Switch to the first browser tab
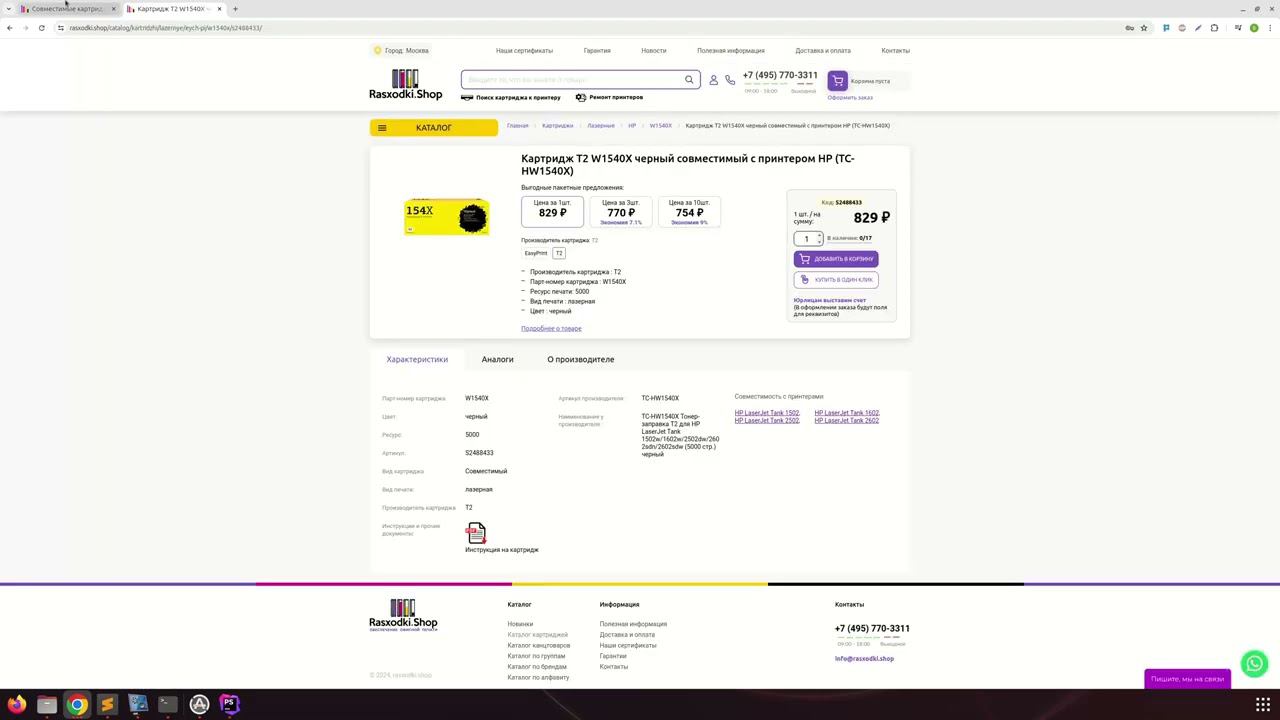 click(66, 9)
